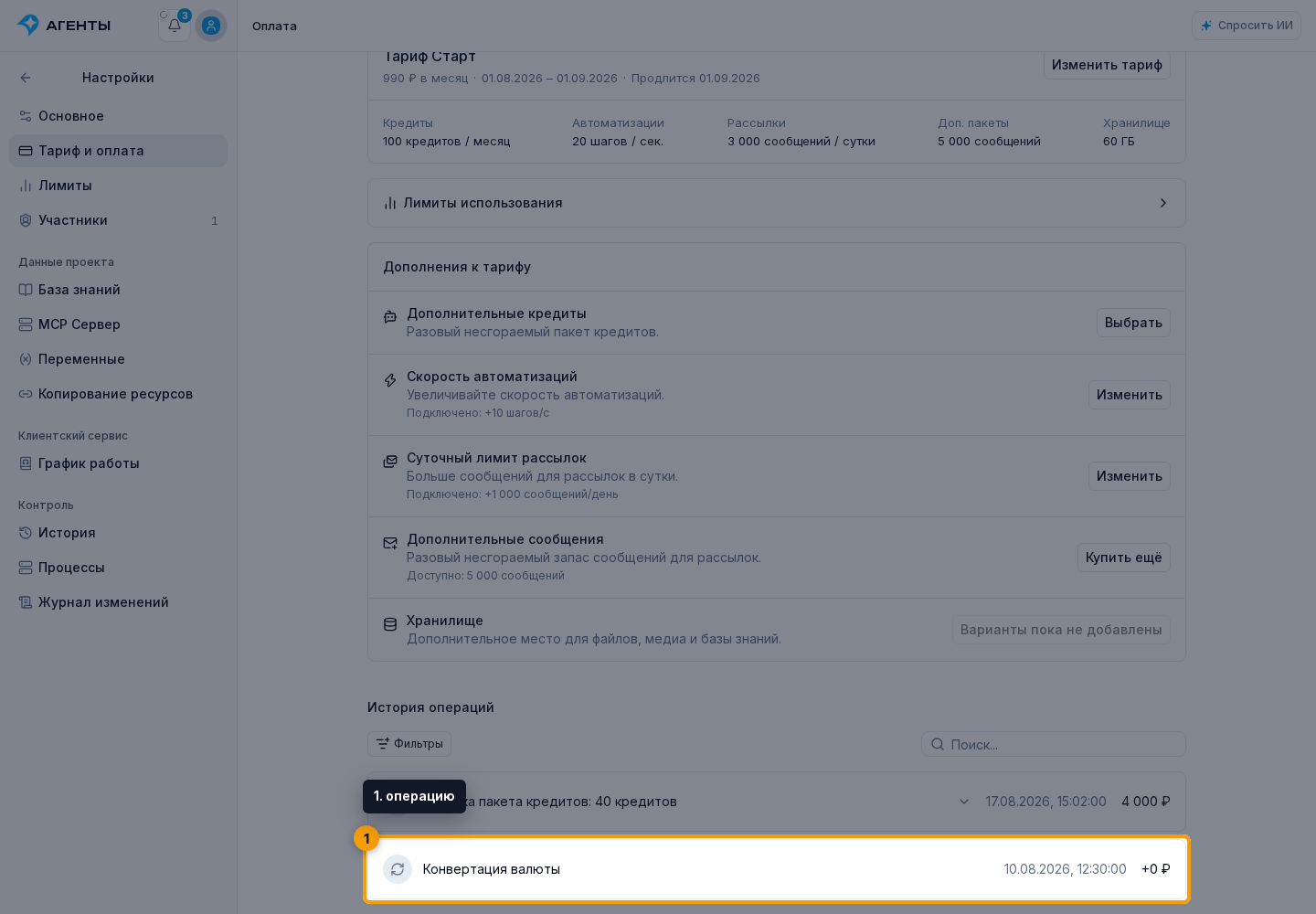Open Копирование ресурсов page

[x=119, y=394]
